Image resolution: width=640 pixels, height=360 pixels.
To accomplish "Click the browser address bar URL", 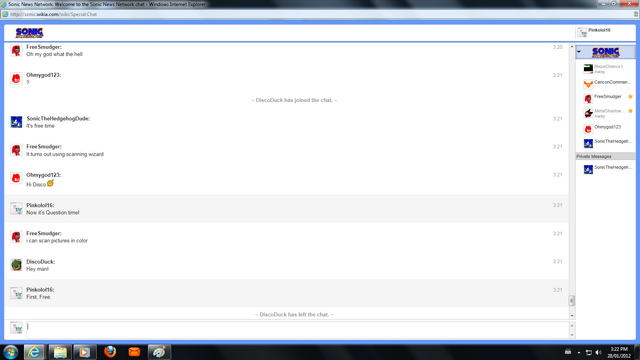I will 53,14.
